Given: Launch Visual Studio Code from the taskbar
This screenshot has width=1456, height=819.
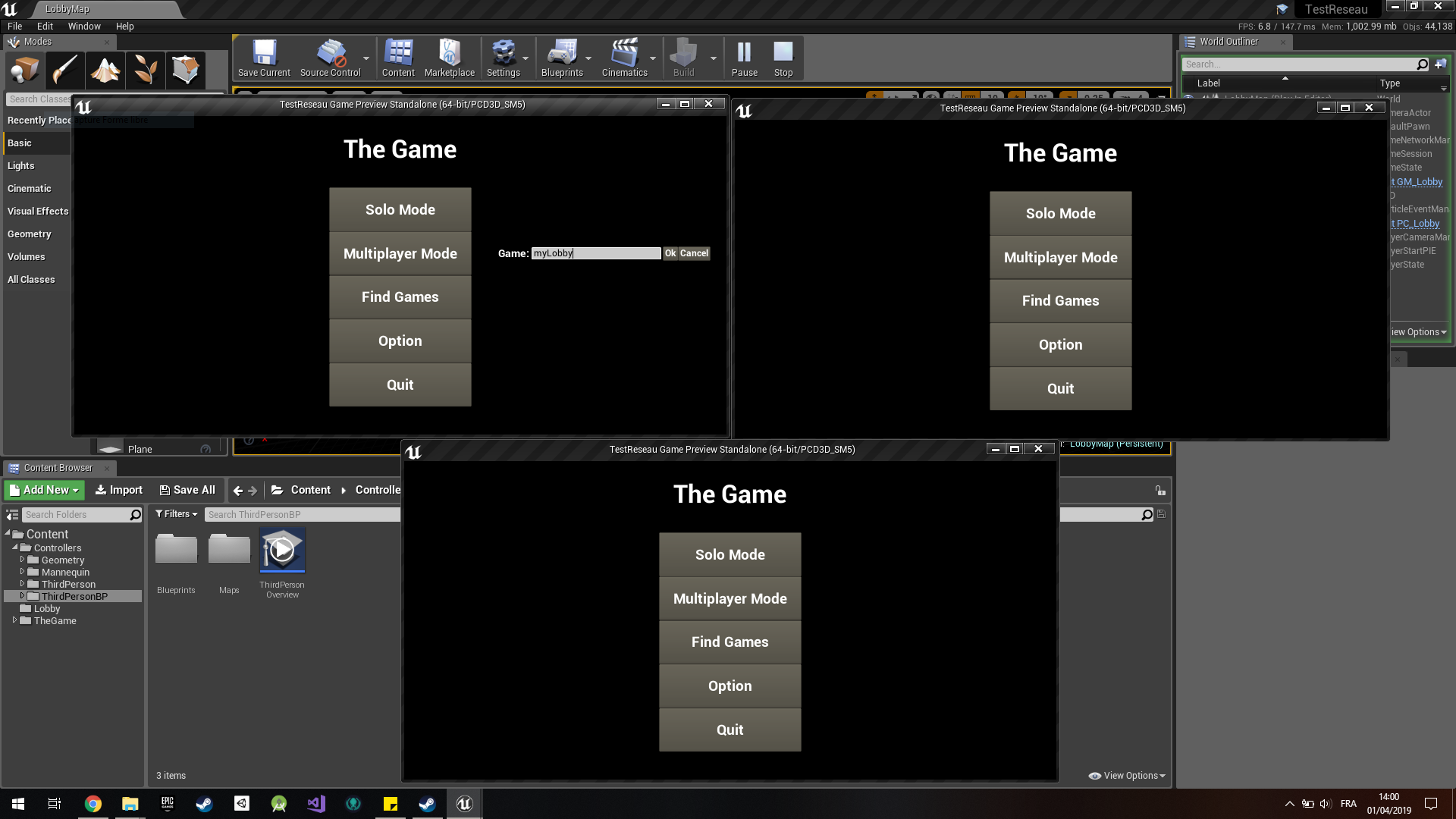Looking at the screenshot, I should pos(315,803).
